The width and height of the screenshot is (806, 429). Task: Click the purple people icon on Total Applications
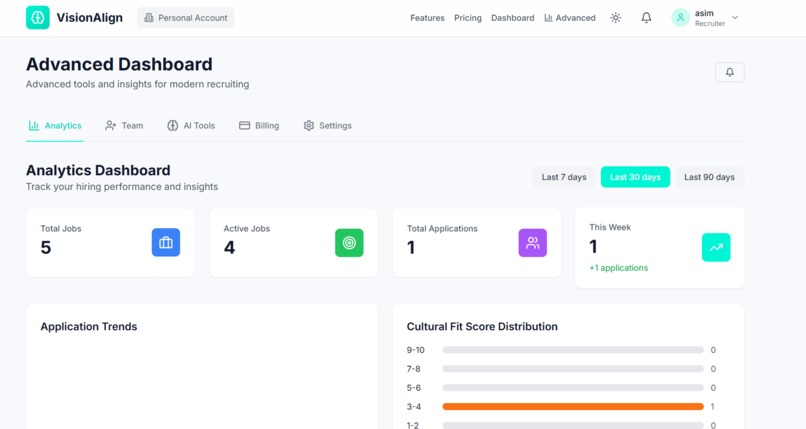click(533, 243)
